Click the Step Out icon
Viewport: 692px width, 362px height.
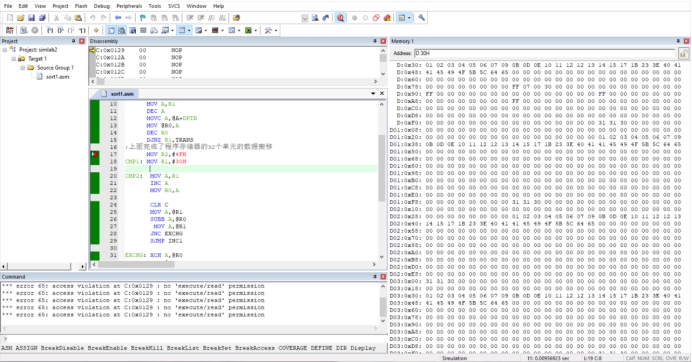coord(71,30)
